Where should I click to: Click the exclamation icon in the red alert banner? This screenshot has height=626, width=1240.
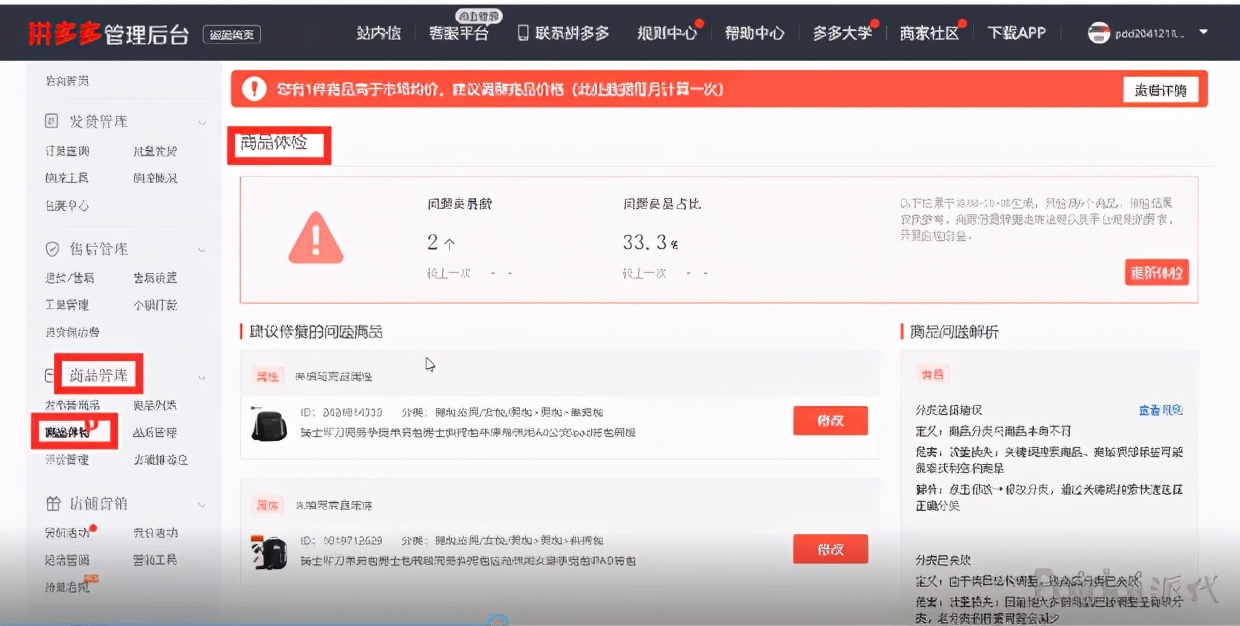click(254, 89)
